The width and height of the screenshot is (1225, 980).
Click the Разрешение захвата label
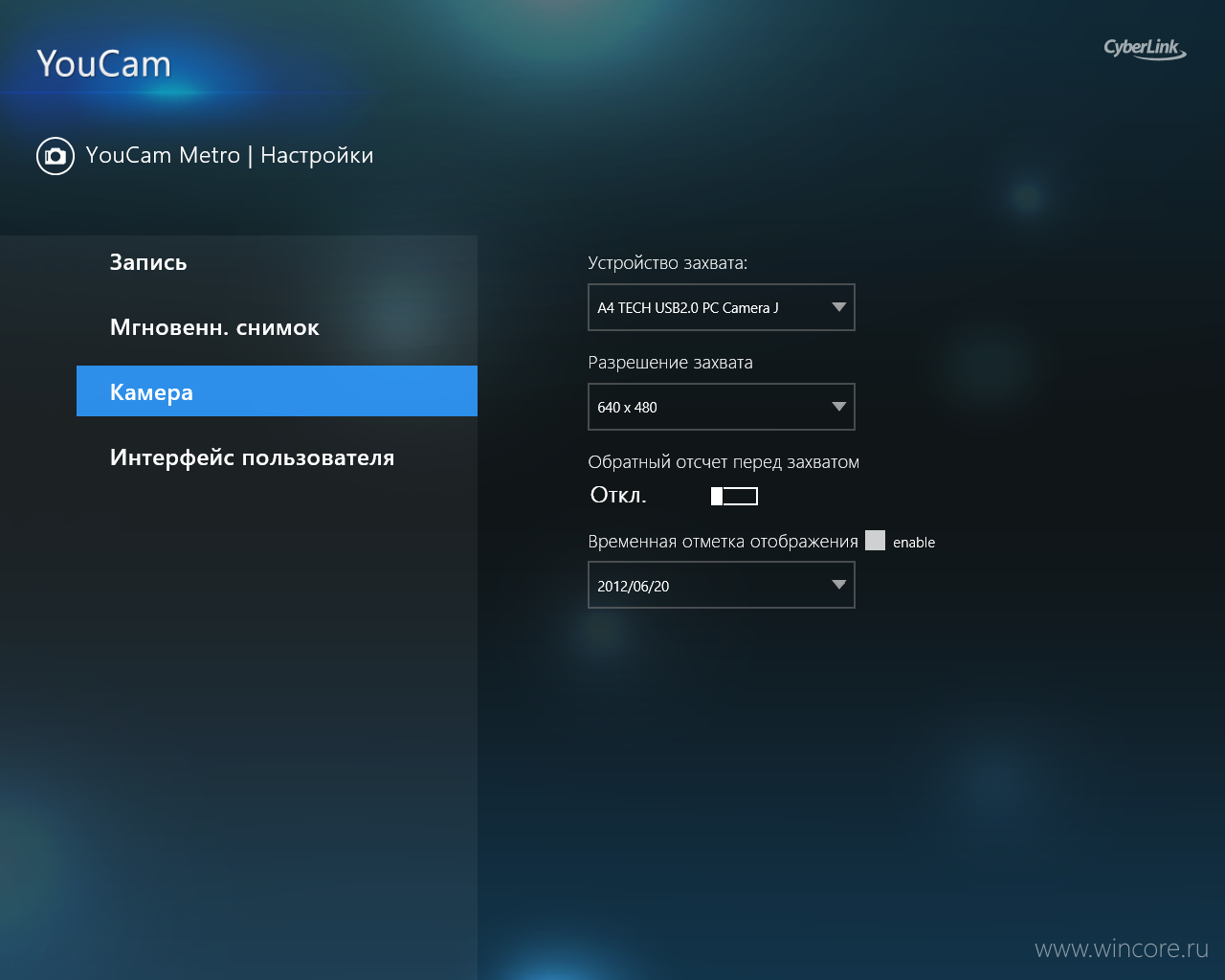pyautogui.click(x=670, y=363)
